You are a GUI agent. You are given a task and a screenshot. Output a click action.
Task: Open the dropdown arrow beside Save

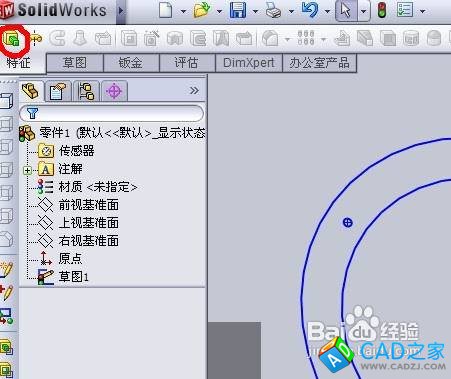255,11
